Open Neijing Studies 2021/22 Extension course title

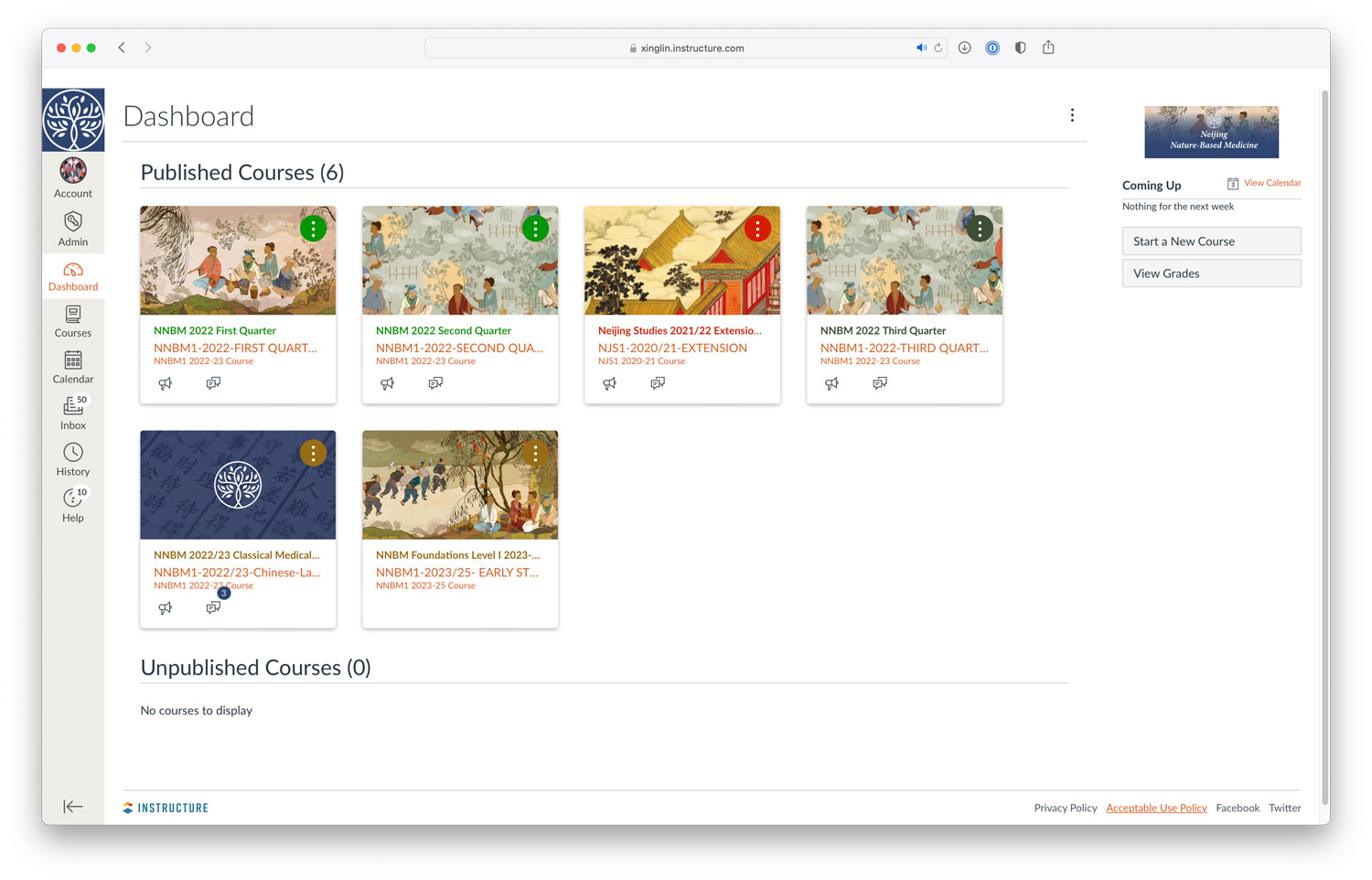(x=680, y=330)
